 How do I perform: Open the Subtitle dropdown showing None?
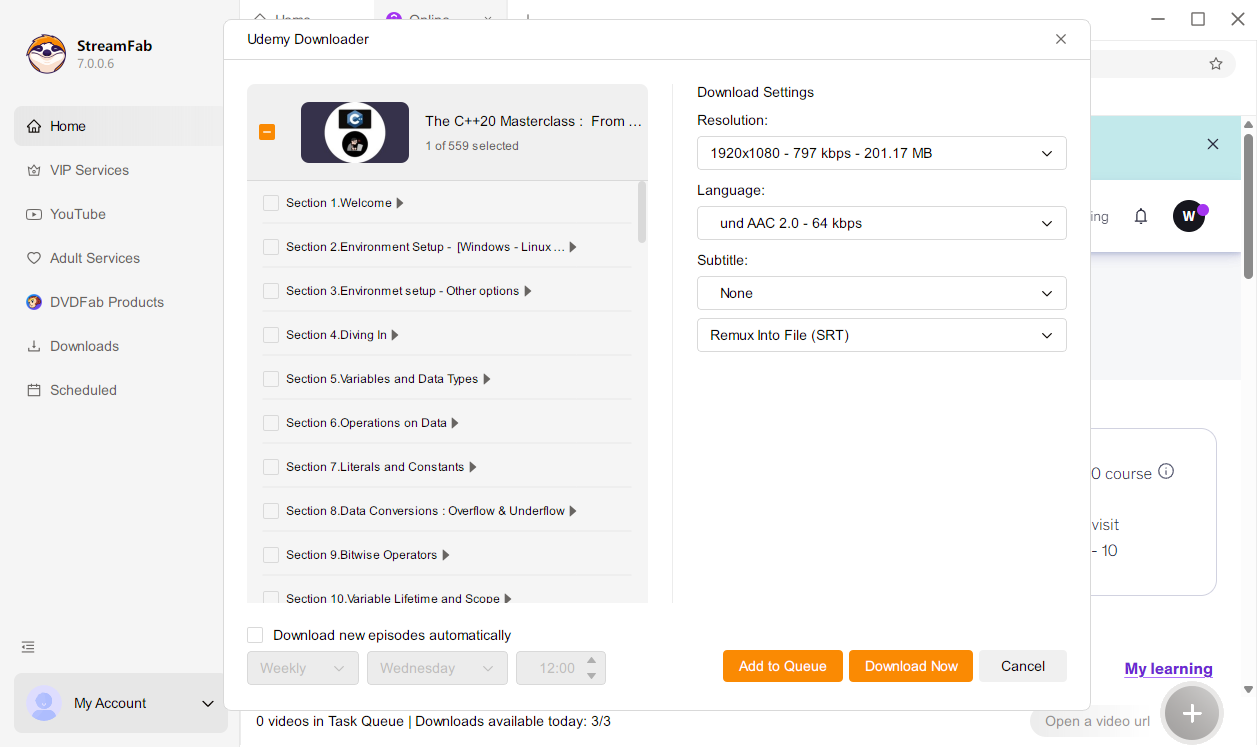tap(881, 293)
